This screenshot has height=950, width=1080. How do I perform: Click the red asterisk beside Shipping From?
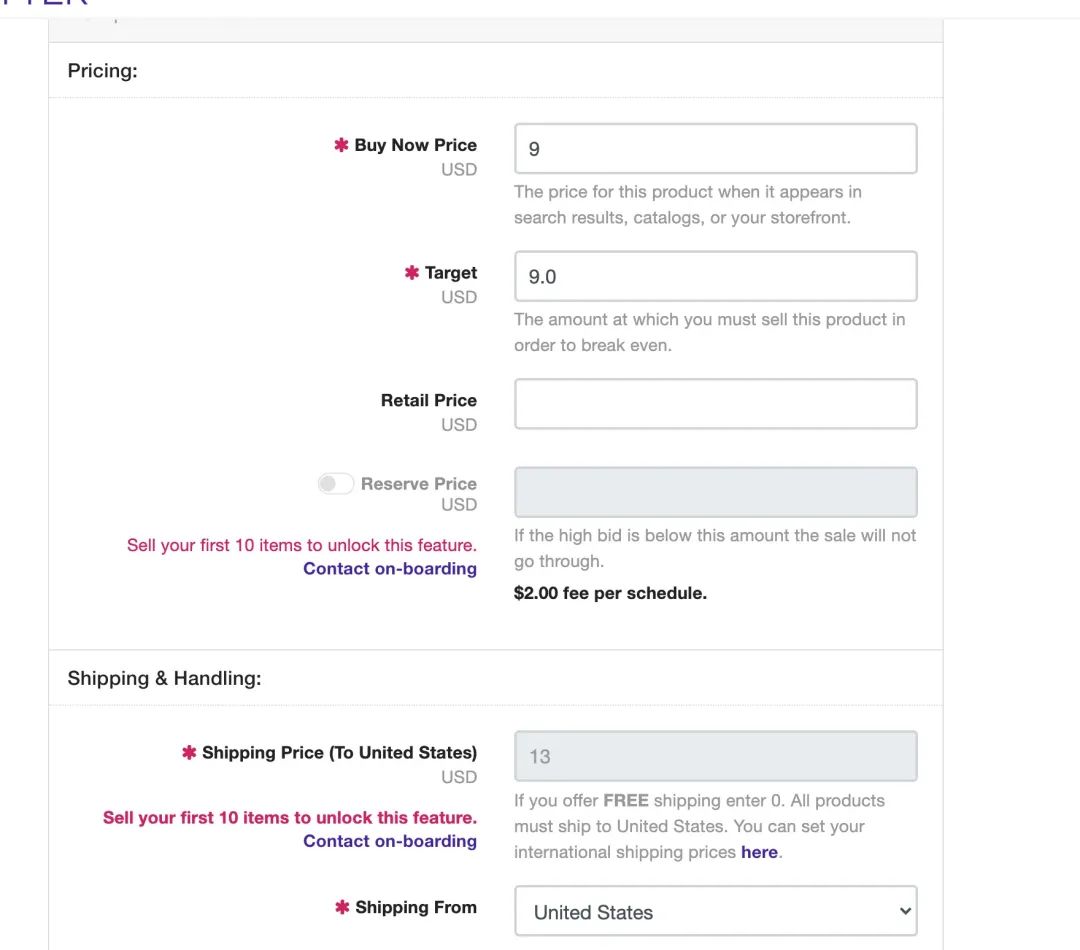tap(342, 908)
